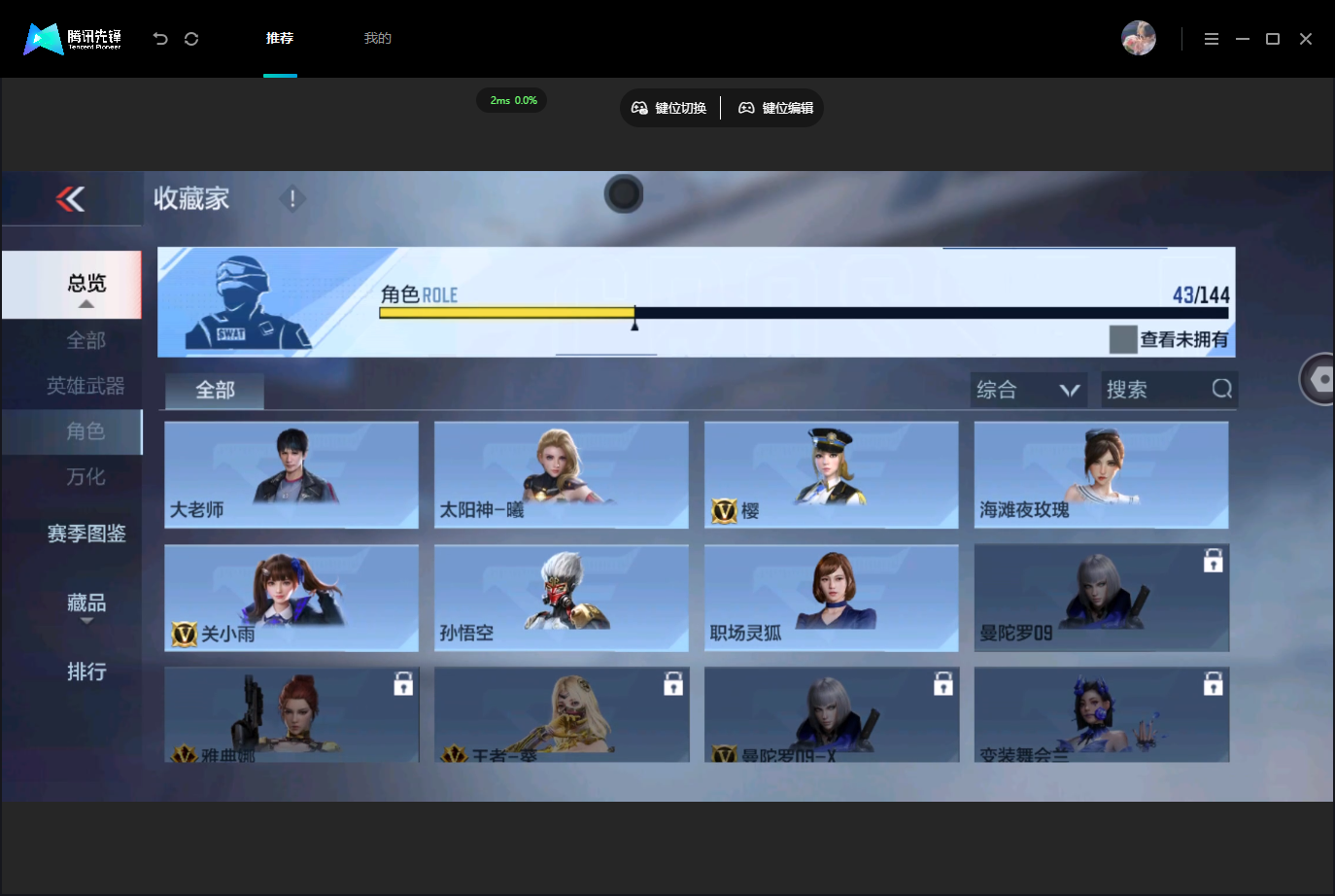Click the refresh icon in top bar
The image size is (1335, 896).
click(191, 39)
